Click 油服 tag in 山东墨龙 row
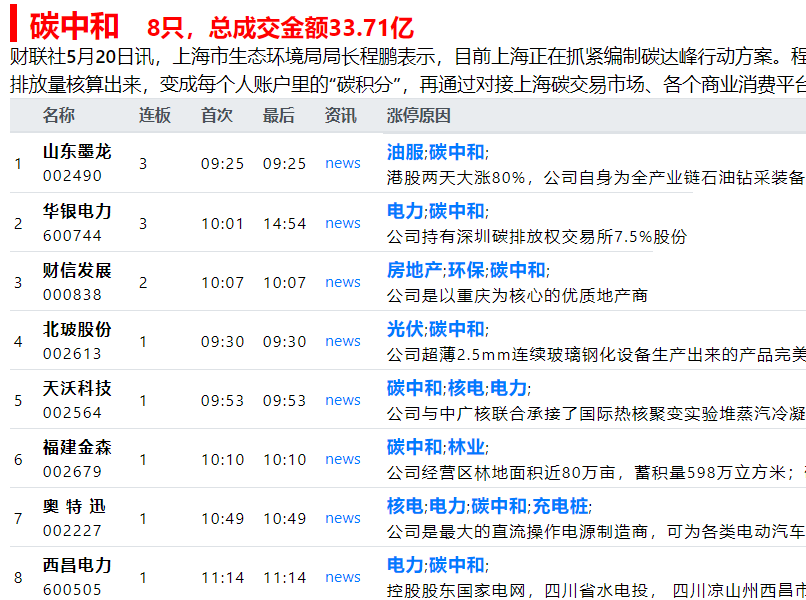 [x=405, y=152]
